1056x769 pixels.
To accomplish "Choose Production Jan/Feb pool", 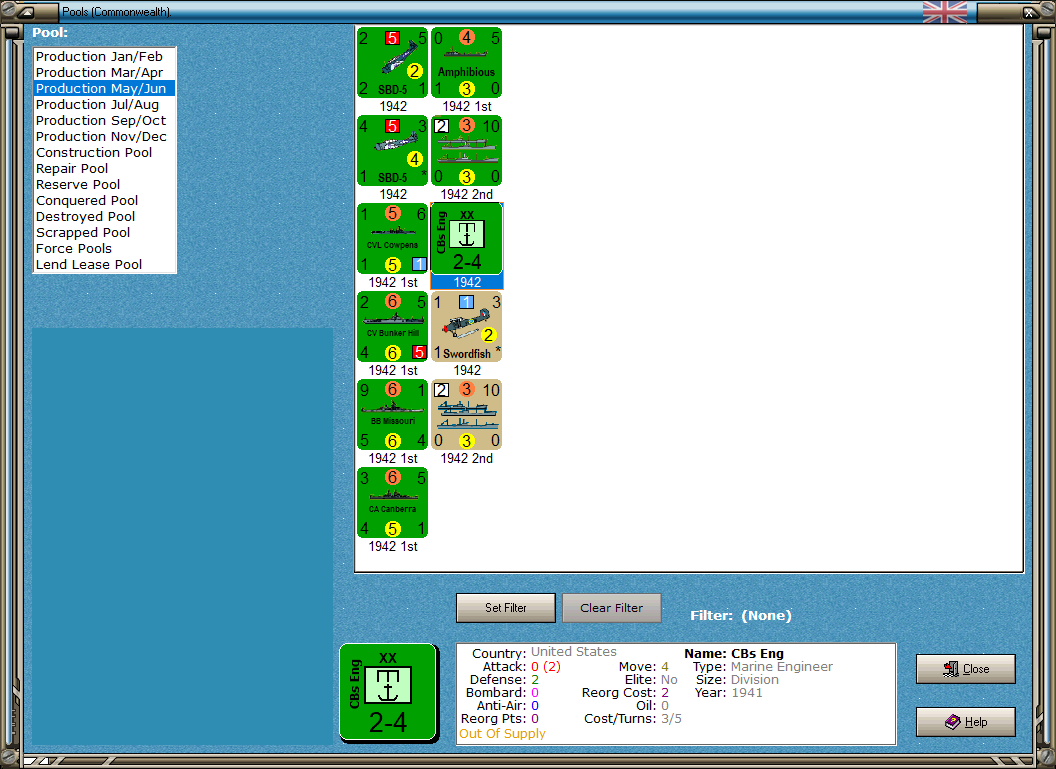I will click(104, 57).
